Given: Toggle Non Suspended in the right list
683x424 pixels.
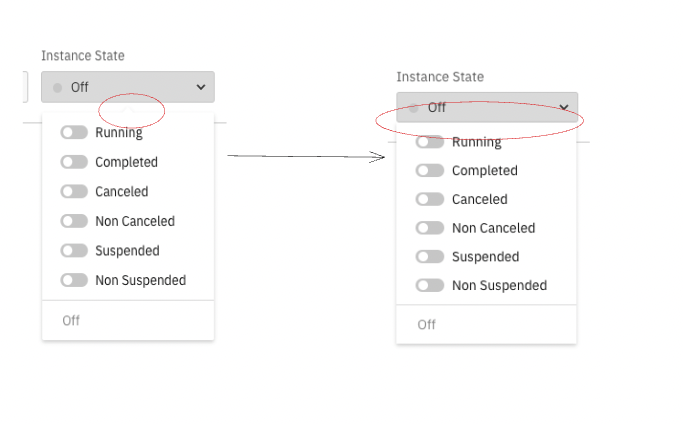Looking at the screenshot, I should (x=430, y=285).
